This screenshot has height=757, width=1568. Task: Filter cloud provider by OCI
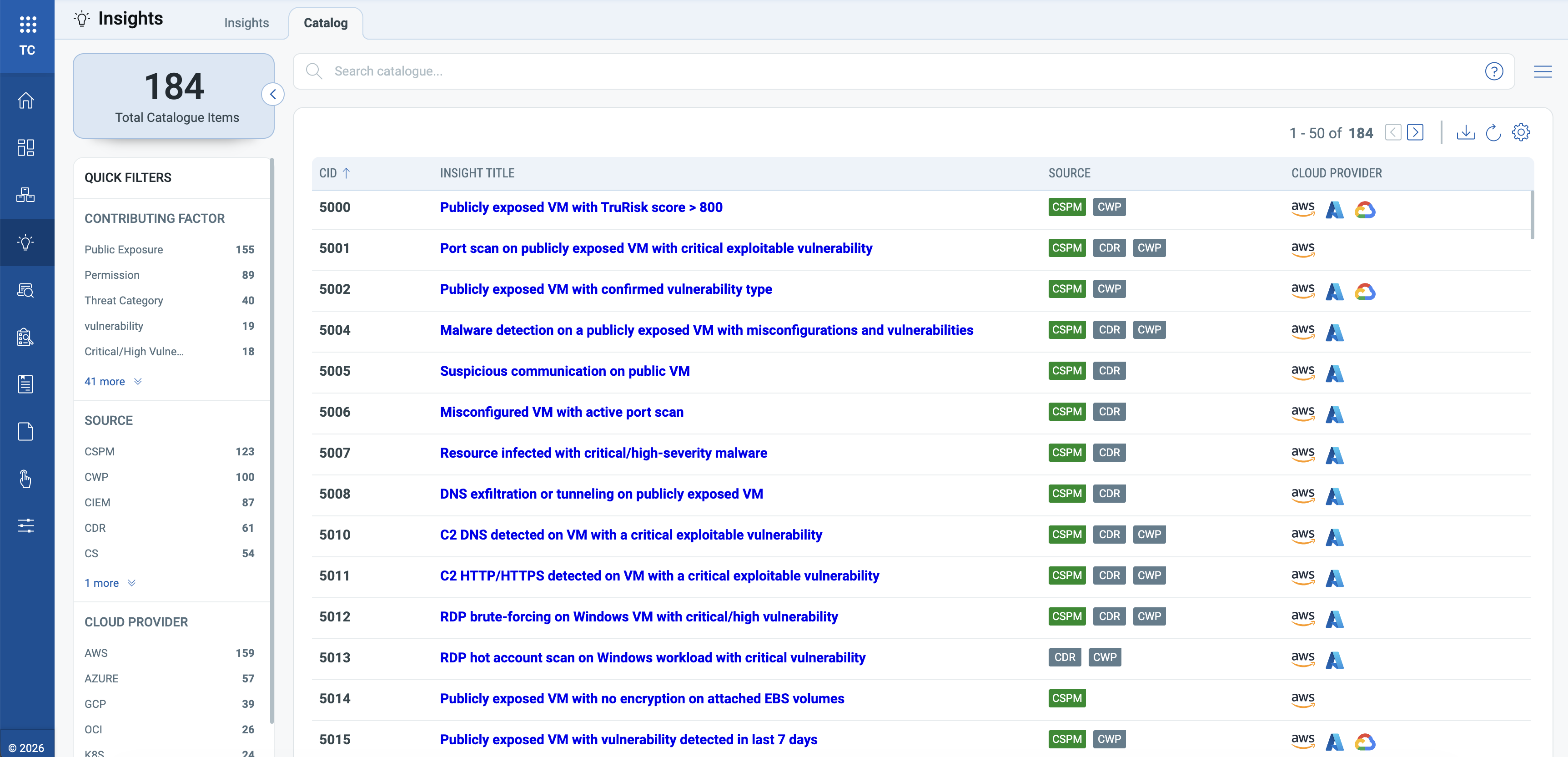pos(169,730)
